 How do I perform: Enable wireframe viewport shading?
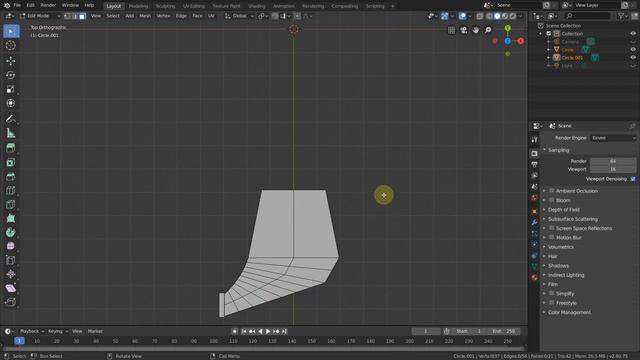tap(489, 16)
